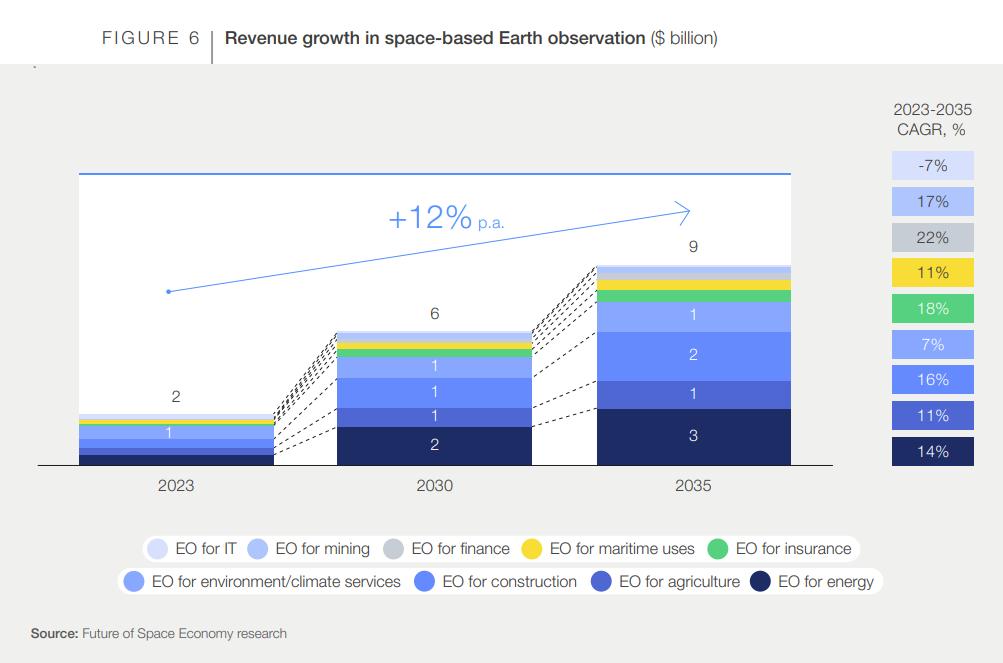Click the EO for construction legend dot
The image size is (1003, 663).
424,582
